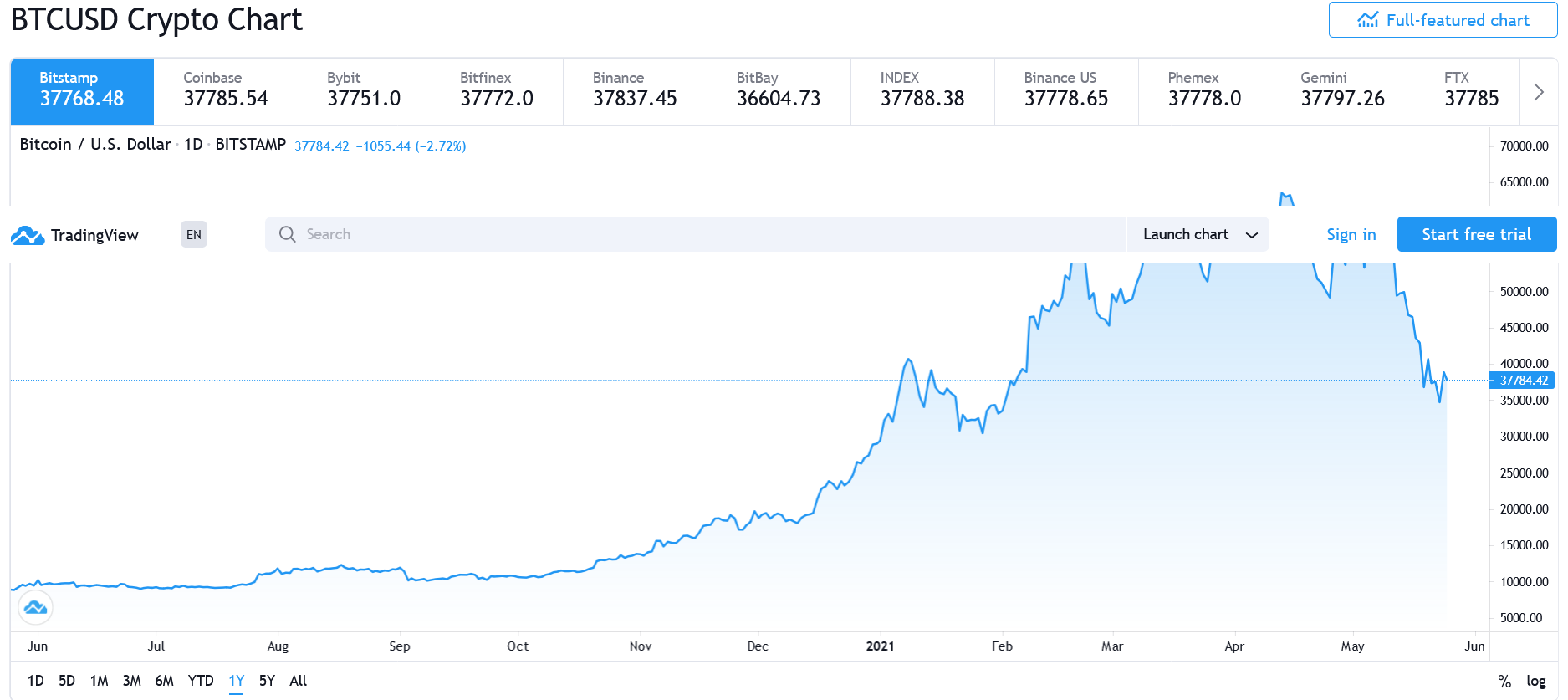Click the BITSTAMP label in chart legend

click(251, 144)
